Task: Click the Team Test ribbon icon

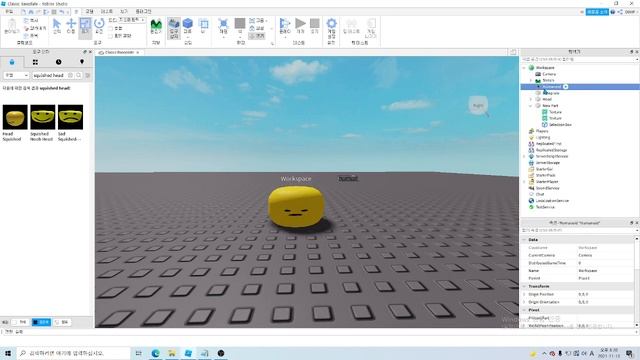Action: (351, 25)
